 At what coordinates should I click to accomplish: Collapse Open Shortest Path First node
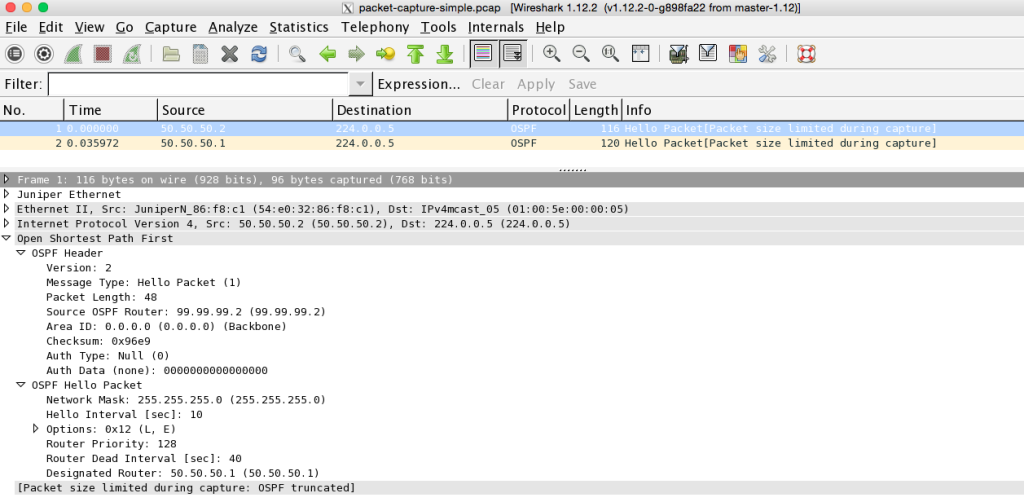7,238
